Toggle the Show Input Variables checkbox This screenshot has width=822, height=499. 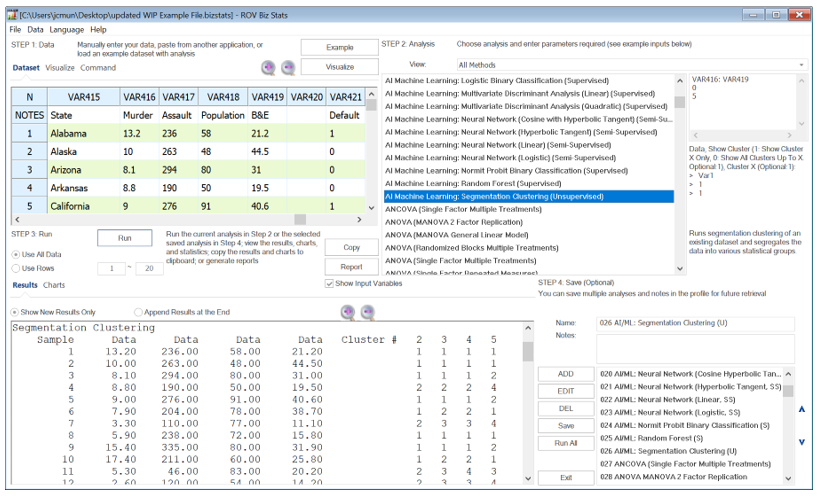click(x=329, y=284)
